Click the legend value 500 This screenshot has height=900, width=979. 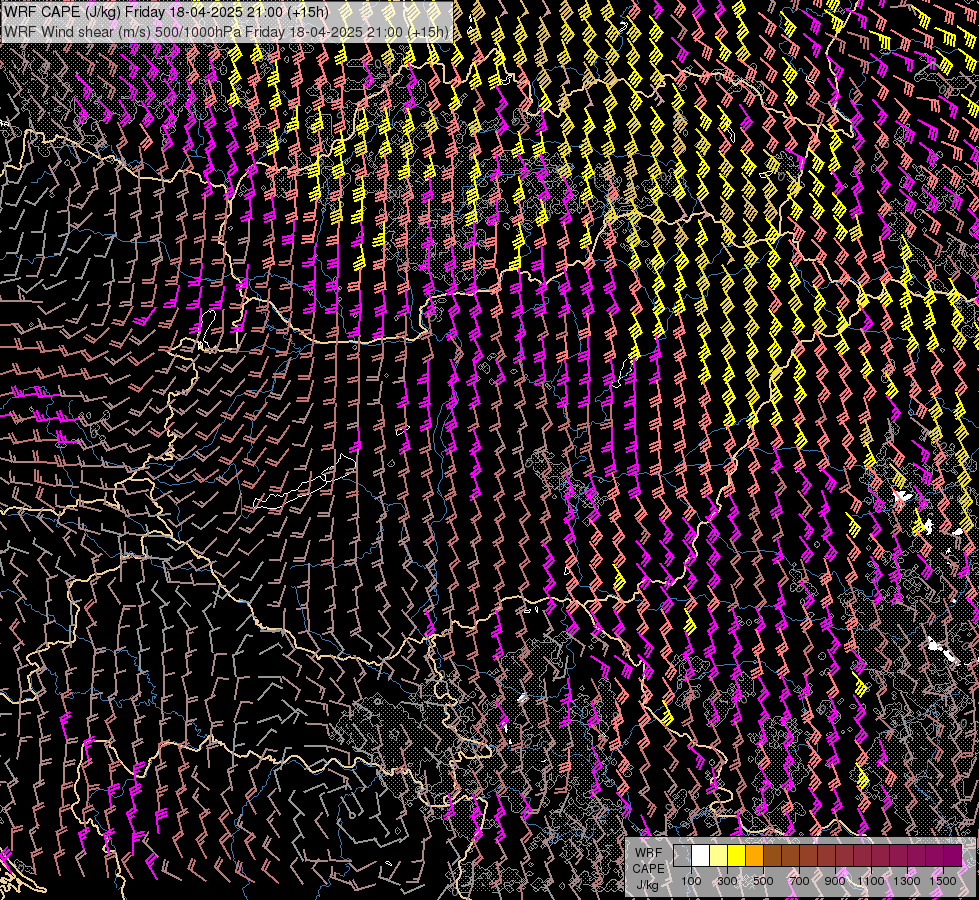(x=763, y=881)
